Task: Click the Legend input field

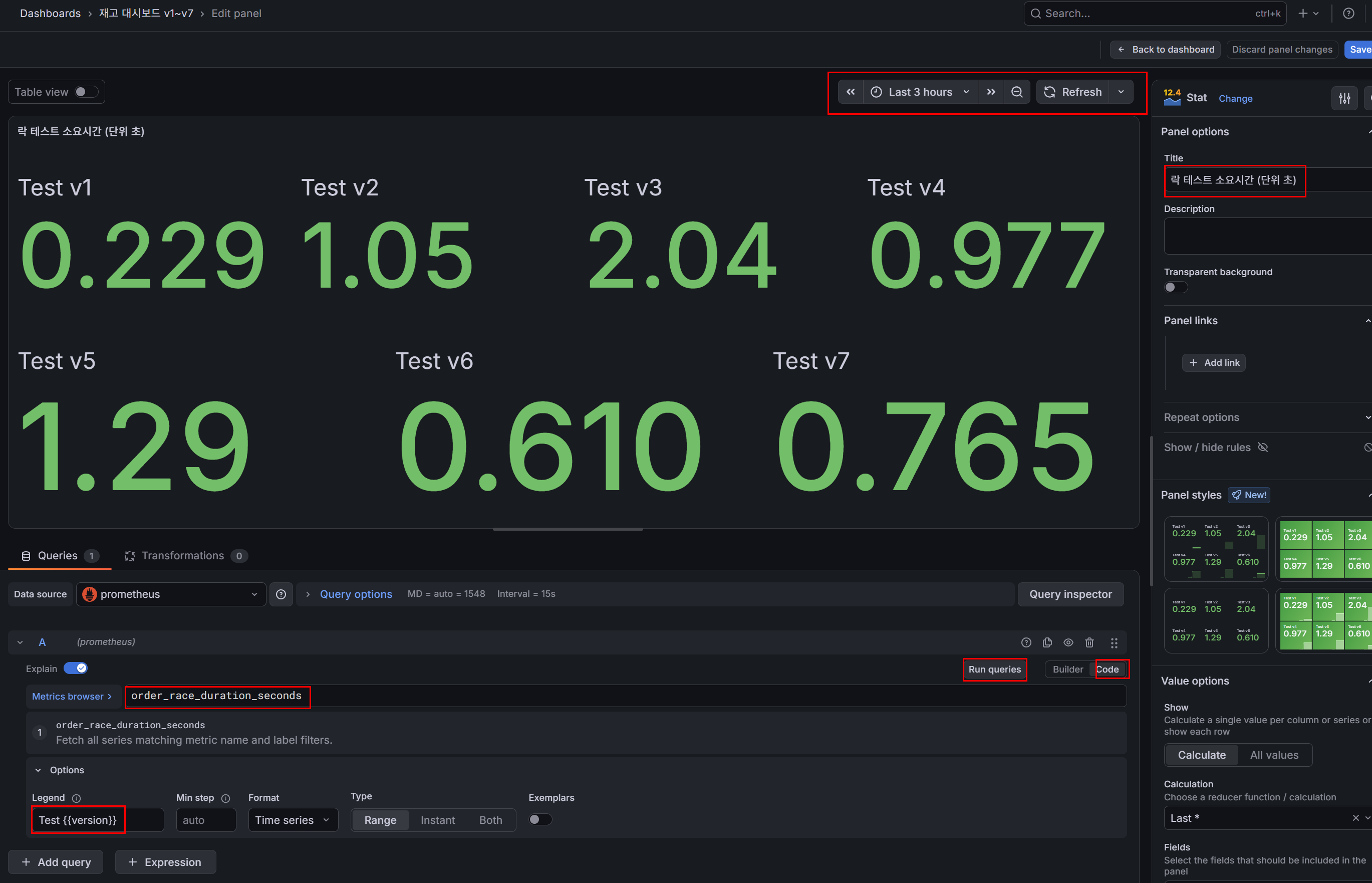Action: (98, 820)
